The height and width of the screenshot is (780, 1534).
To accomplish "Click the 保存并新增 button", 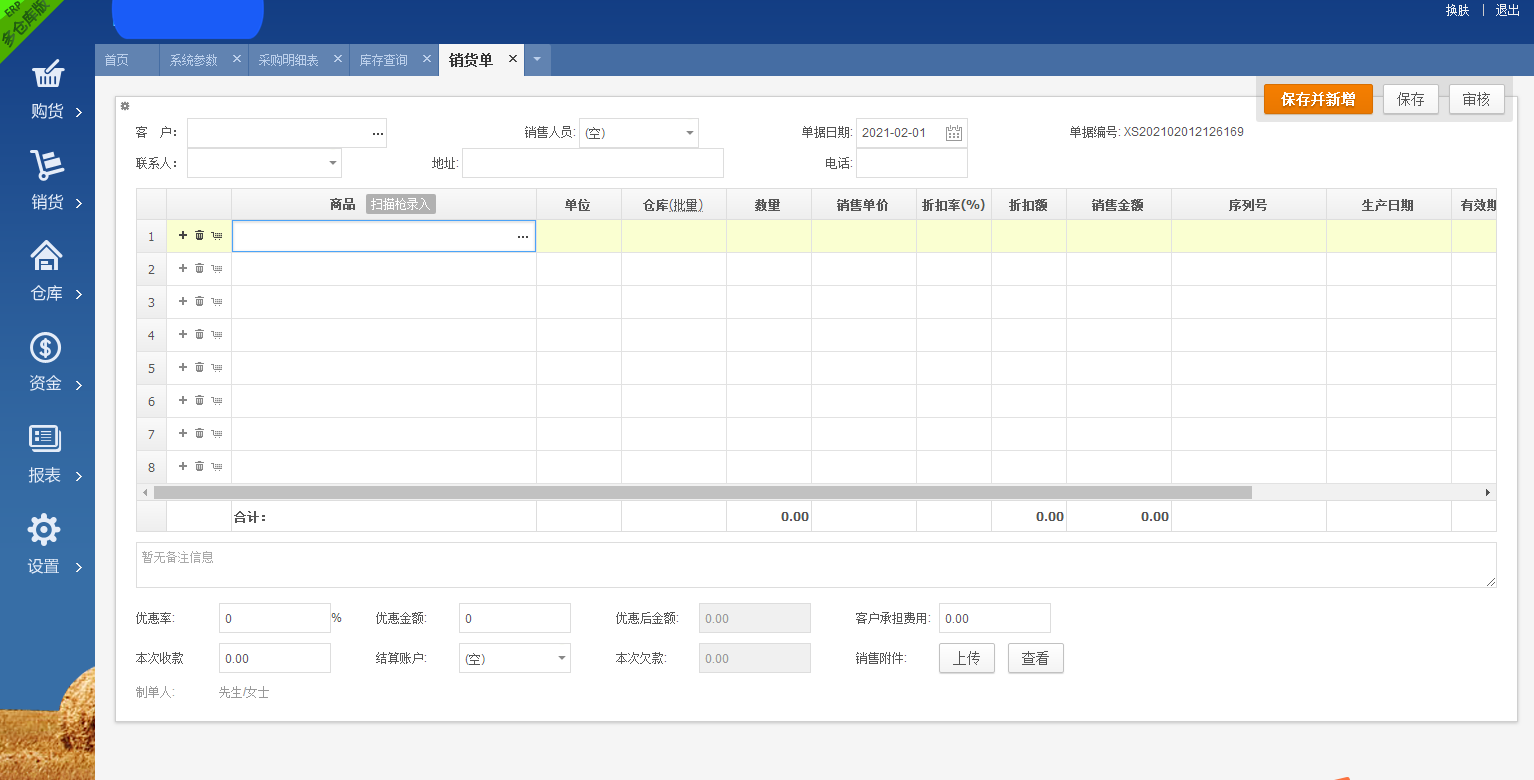I will (x=1318, y=98).
